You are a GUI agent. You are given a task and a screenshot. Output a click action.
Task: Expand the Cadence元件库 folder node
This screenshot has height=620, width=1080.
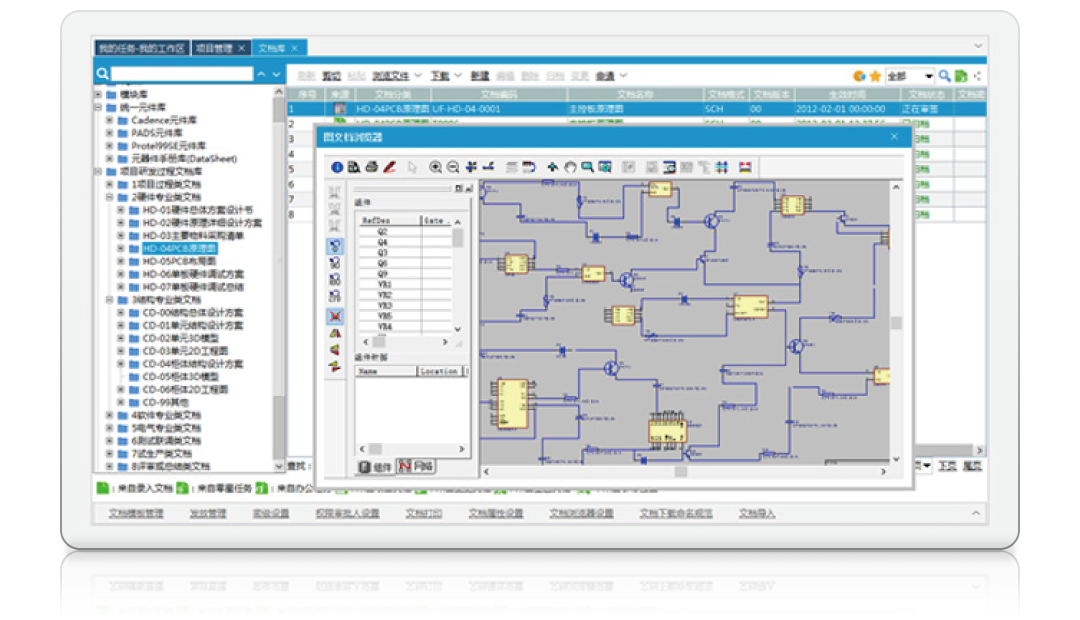[110, 120]
